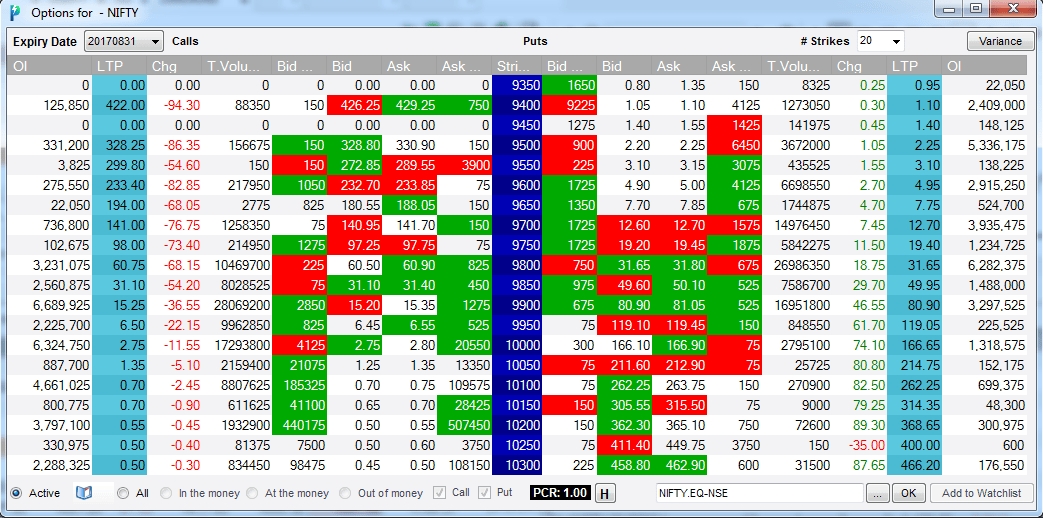
Task: Click the symbol input field NIFTY.EQ-NSE
Action: (760, 493)
